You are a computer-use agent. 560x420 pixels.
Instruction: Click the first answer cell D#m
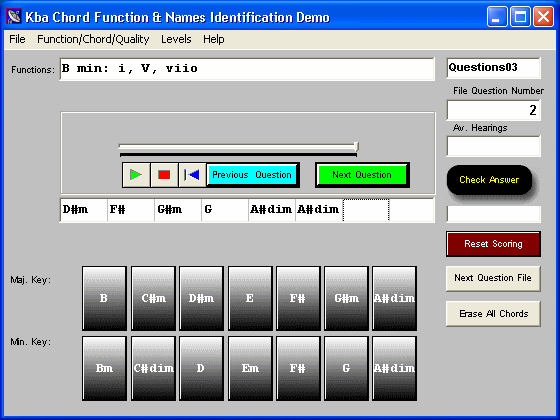coord(84,210)
